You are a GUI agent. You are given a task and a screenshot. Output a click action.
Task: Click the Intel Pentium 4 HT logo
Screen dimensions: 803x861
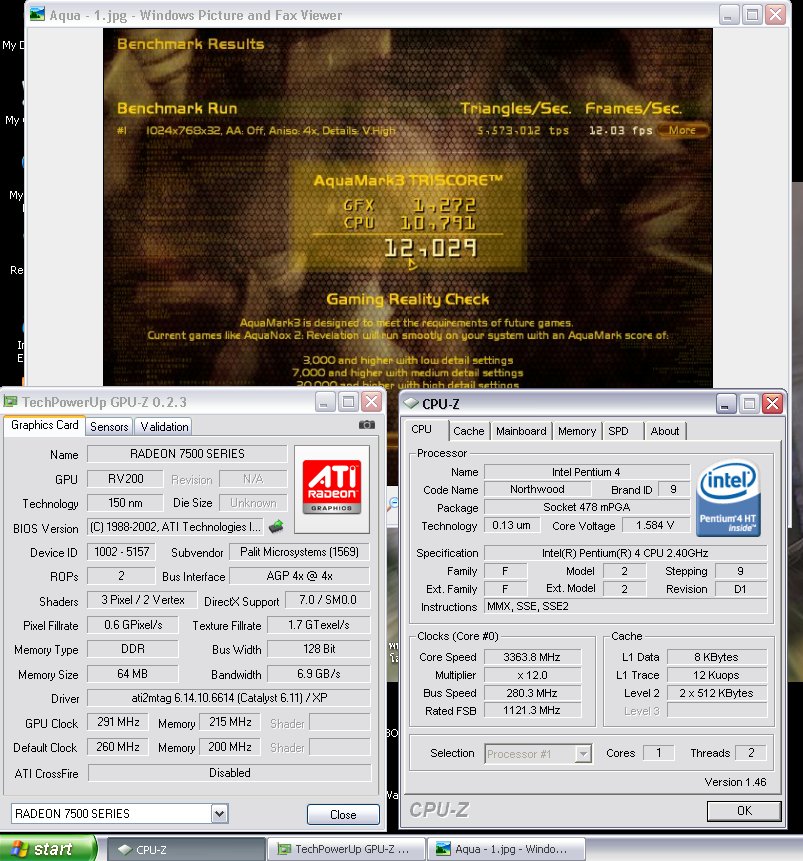[x=728, y=497]
